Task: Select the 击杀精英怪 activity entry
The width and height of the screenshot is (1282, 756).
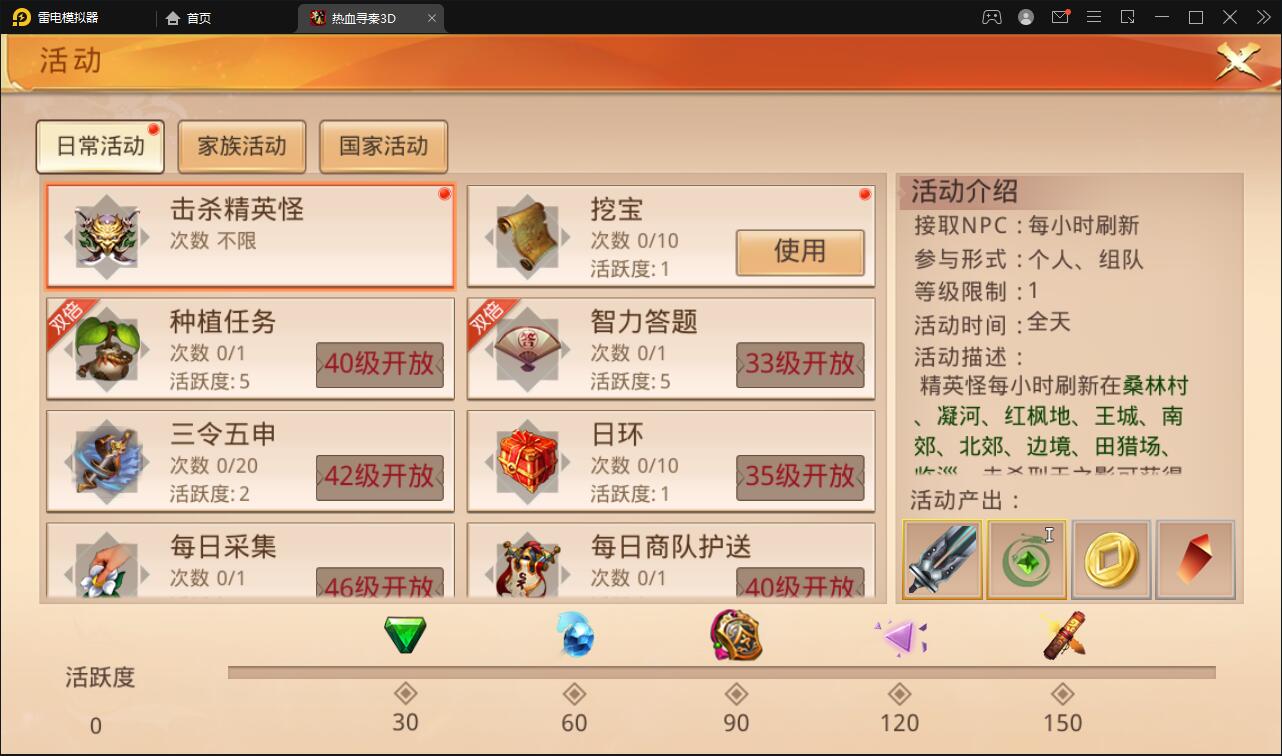Action: pyautogui.click(x=250, y=236)
